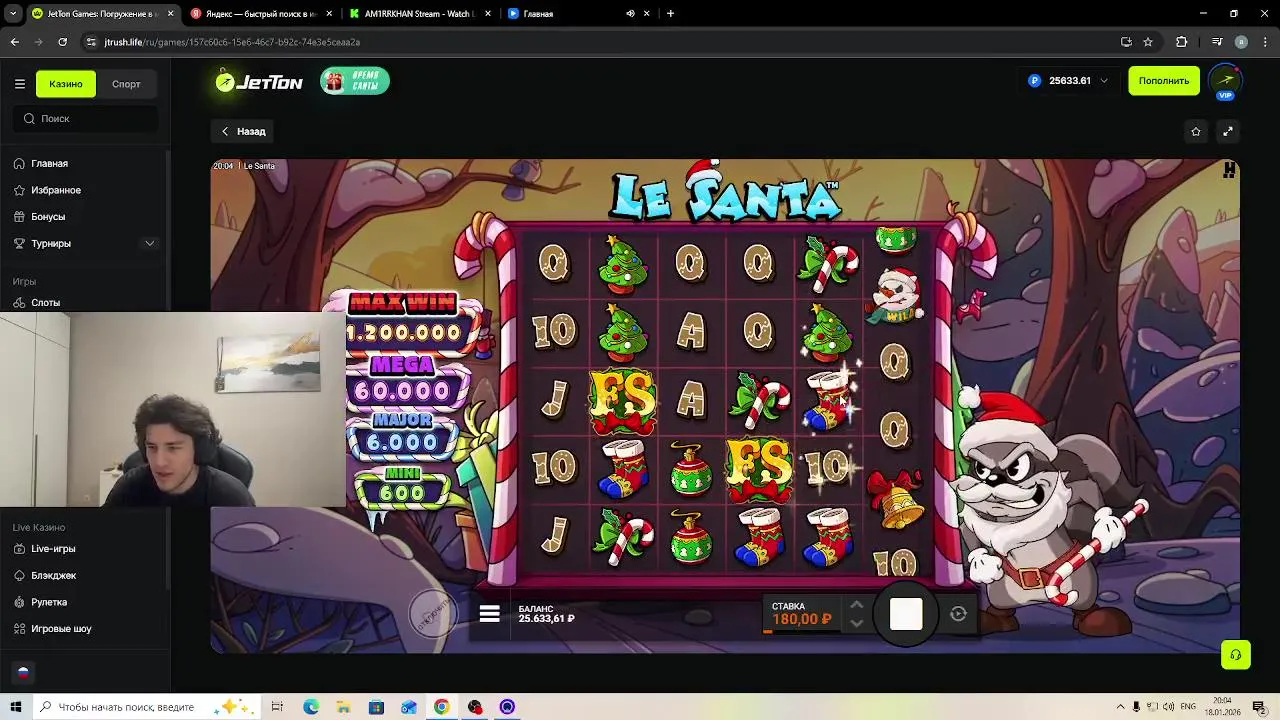This screenshot has width=1280, height=720.
Task: Toggle game fullscreen mode icon
Action: (1228, 131)
